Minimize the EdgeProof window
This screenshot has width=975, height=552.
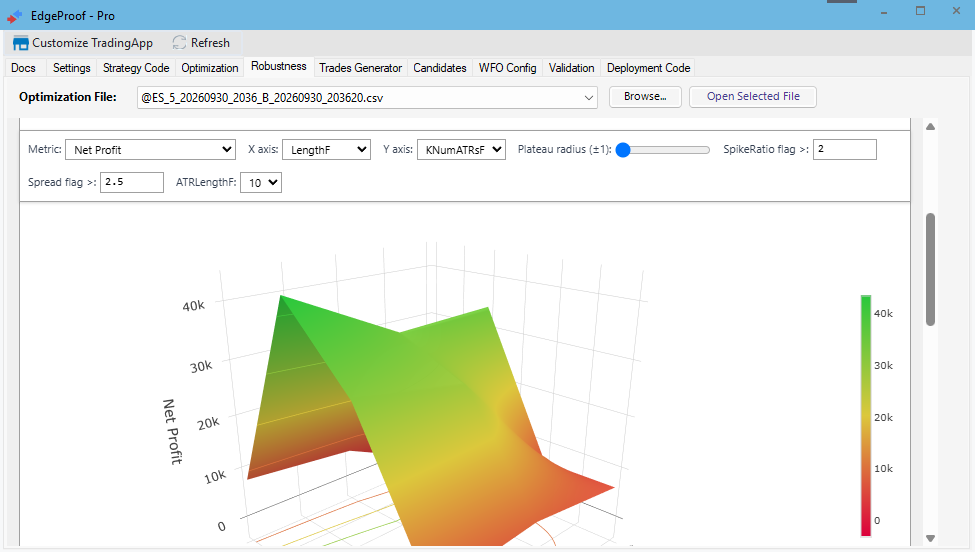click(884, 12)
